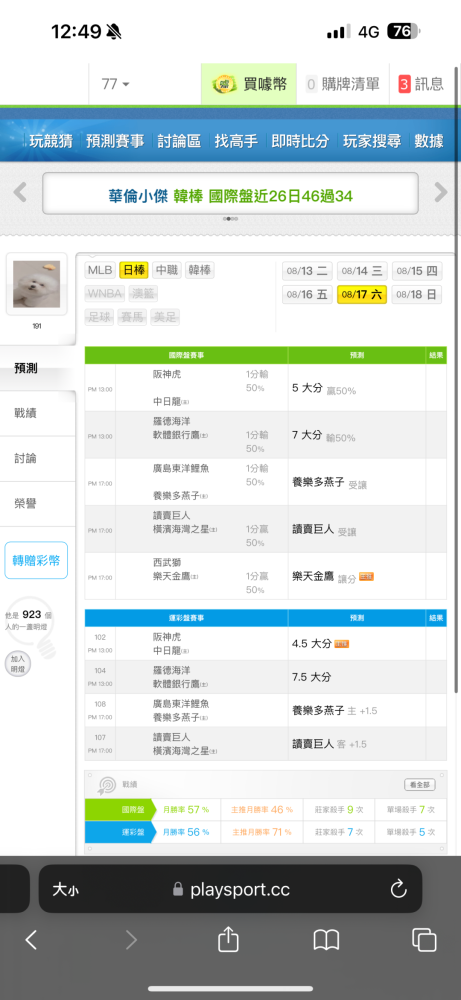
Task: Go back with Safari back arrow
Action: click(31, 940)
